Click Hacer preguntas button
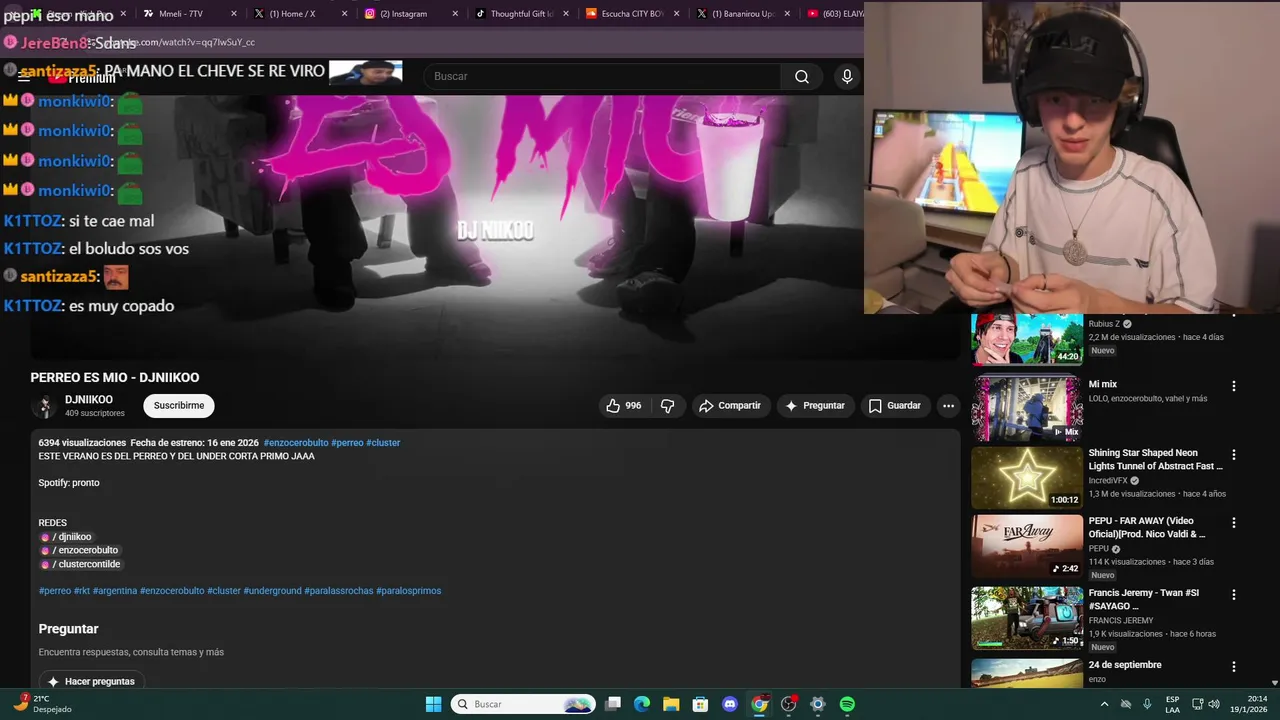Image resolution: width=1280 pixels, height=720 pixels. click(x=91, y=681)
